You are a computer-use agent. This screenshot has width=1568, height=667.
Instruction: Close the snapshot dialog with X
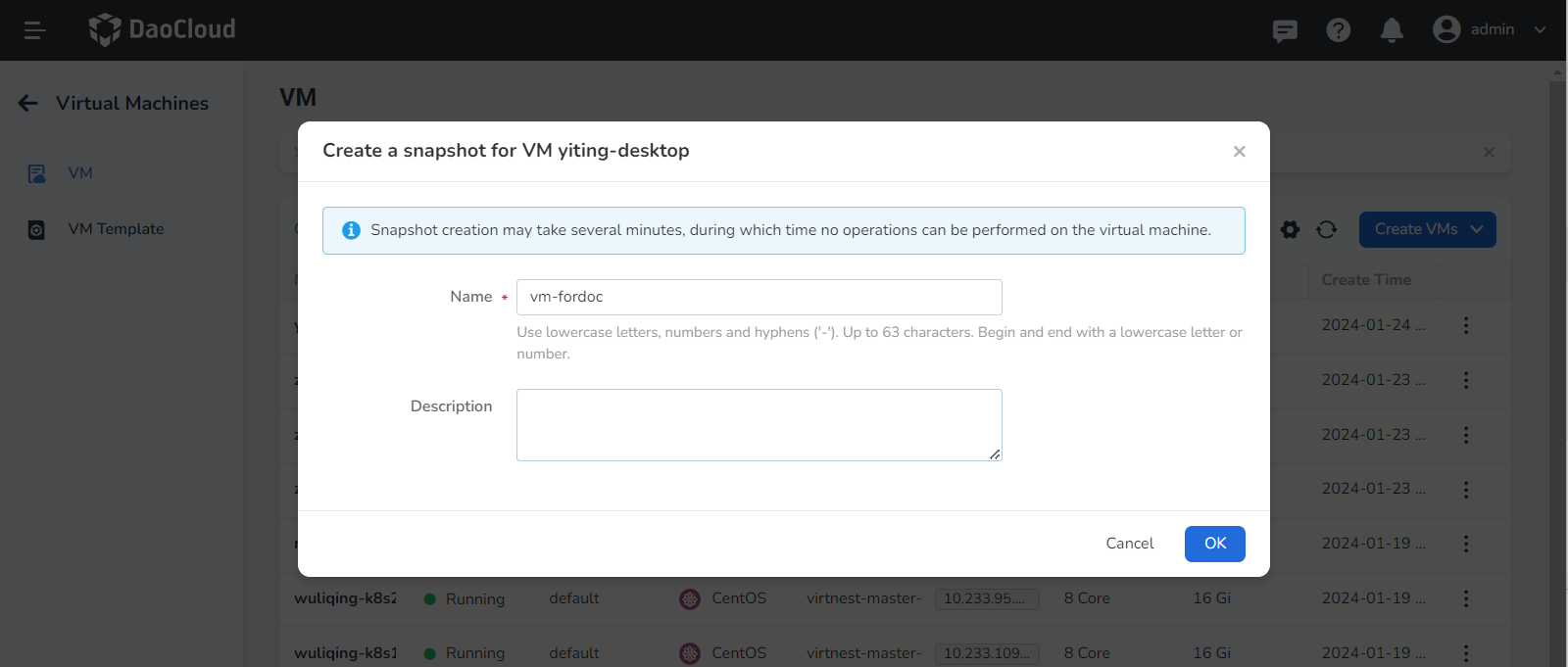(1239, 152)
